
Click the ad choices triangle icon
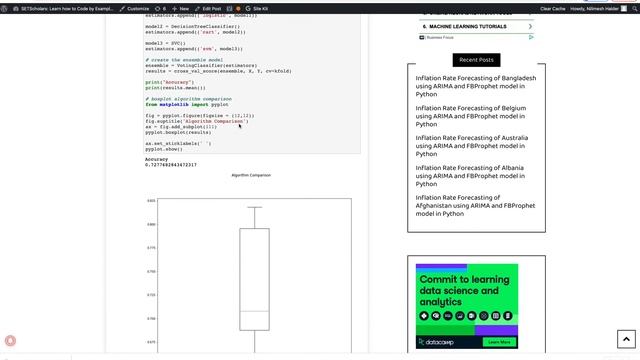(531, 37)
